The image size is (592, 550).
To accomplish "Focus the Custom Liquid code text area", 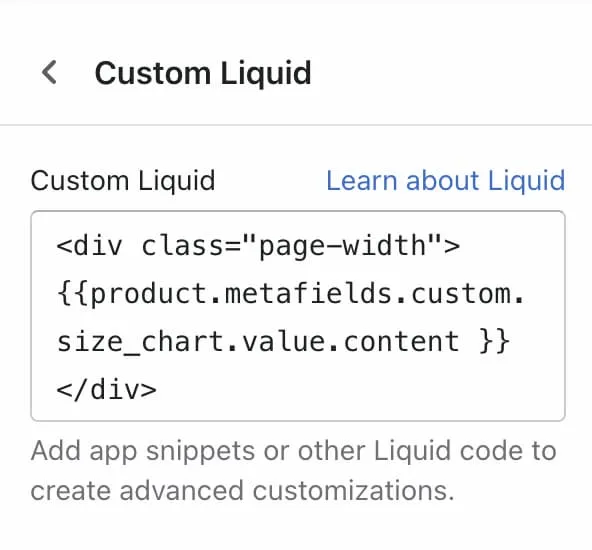I will [298, 316].
